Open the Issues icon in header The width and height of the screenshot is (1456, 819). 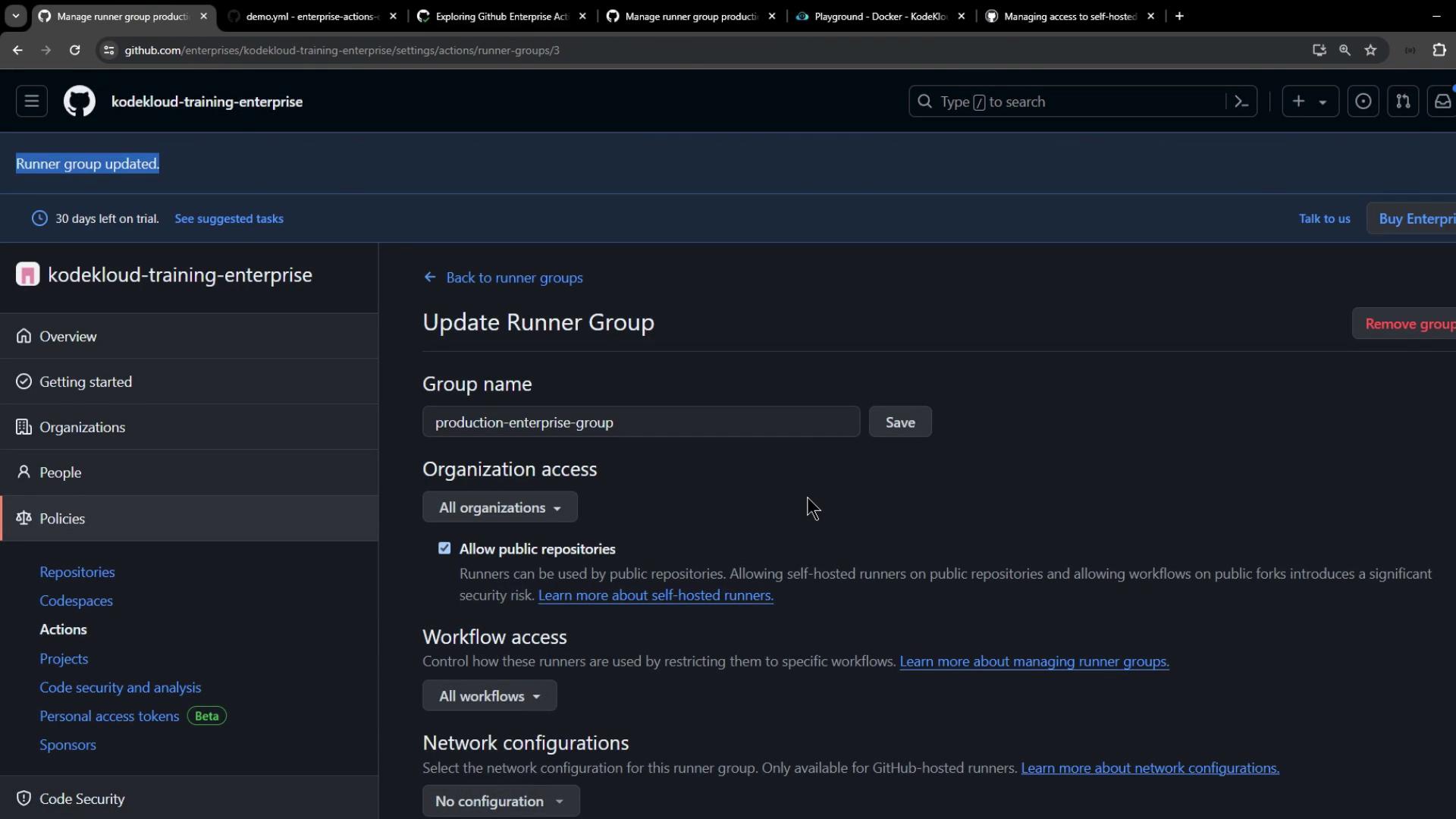pyautogui.click(x=1363, y=102)
